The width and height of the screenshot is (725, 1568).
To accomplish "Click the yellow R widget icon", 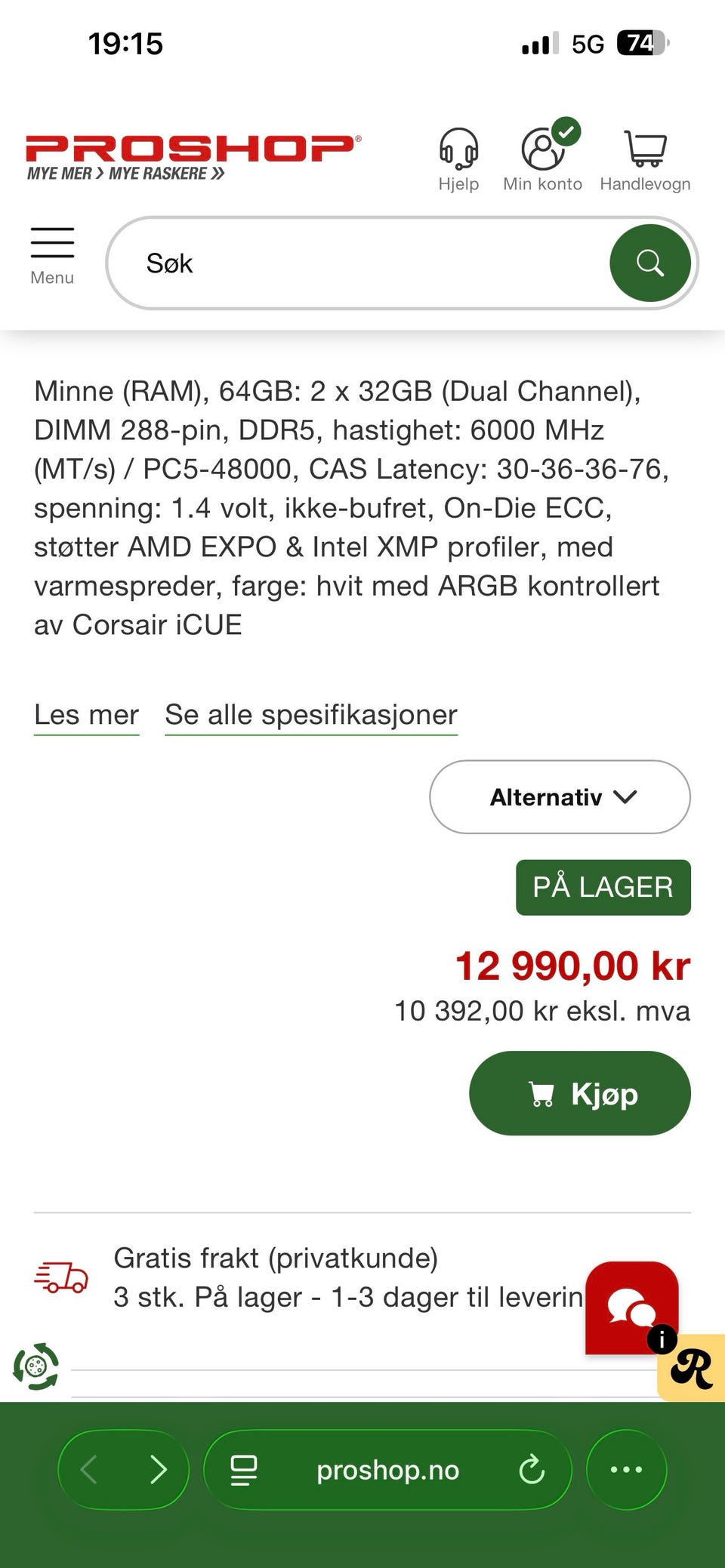I will click(x=692, y=1367).
